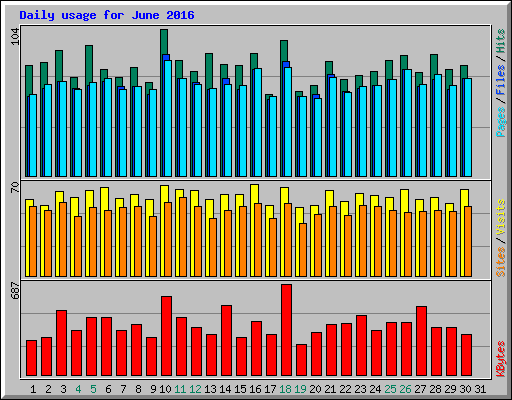512x400 pixels.
Task: Click green day '11' axis label
Action: point(180,389)
